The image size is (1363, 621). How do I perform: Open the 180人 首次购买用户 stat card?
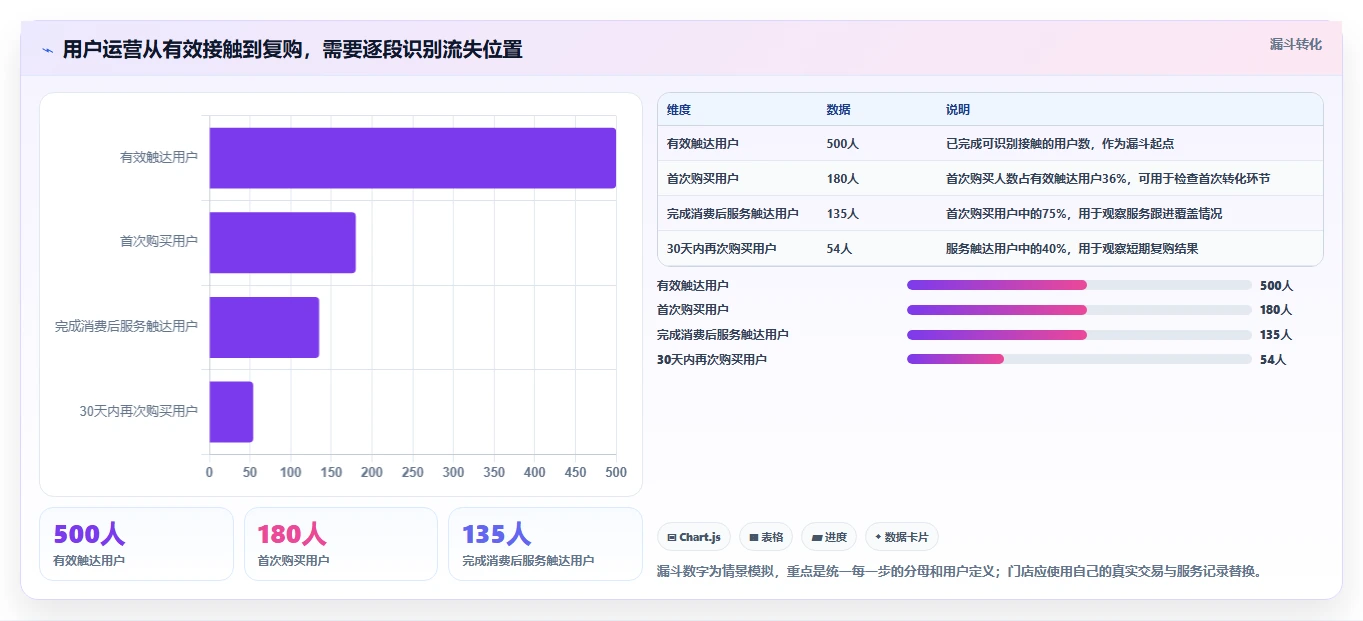(x=341, y=544)
